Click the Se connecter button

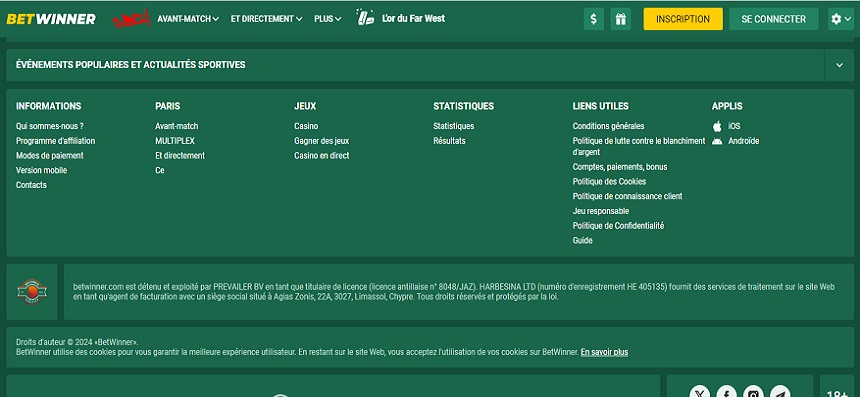773,19
